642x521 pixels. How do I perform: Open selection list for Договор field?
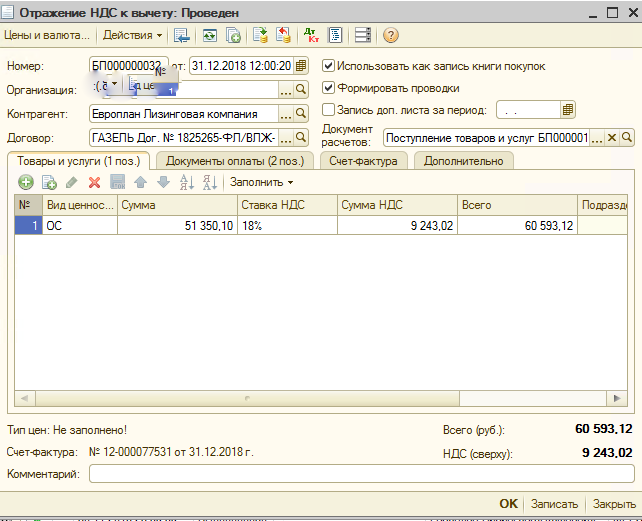click(x=285, y=138)
